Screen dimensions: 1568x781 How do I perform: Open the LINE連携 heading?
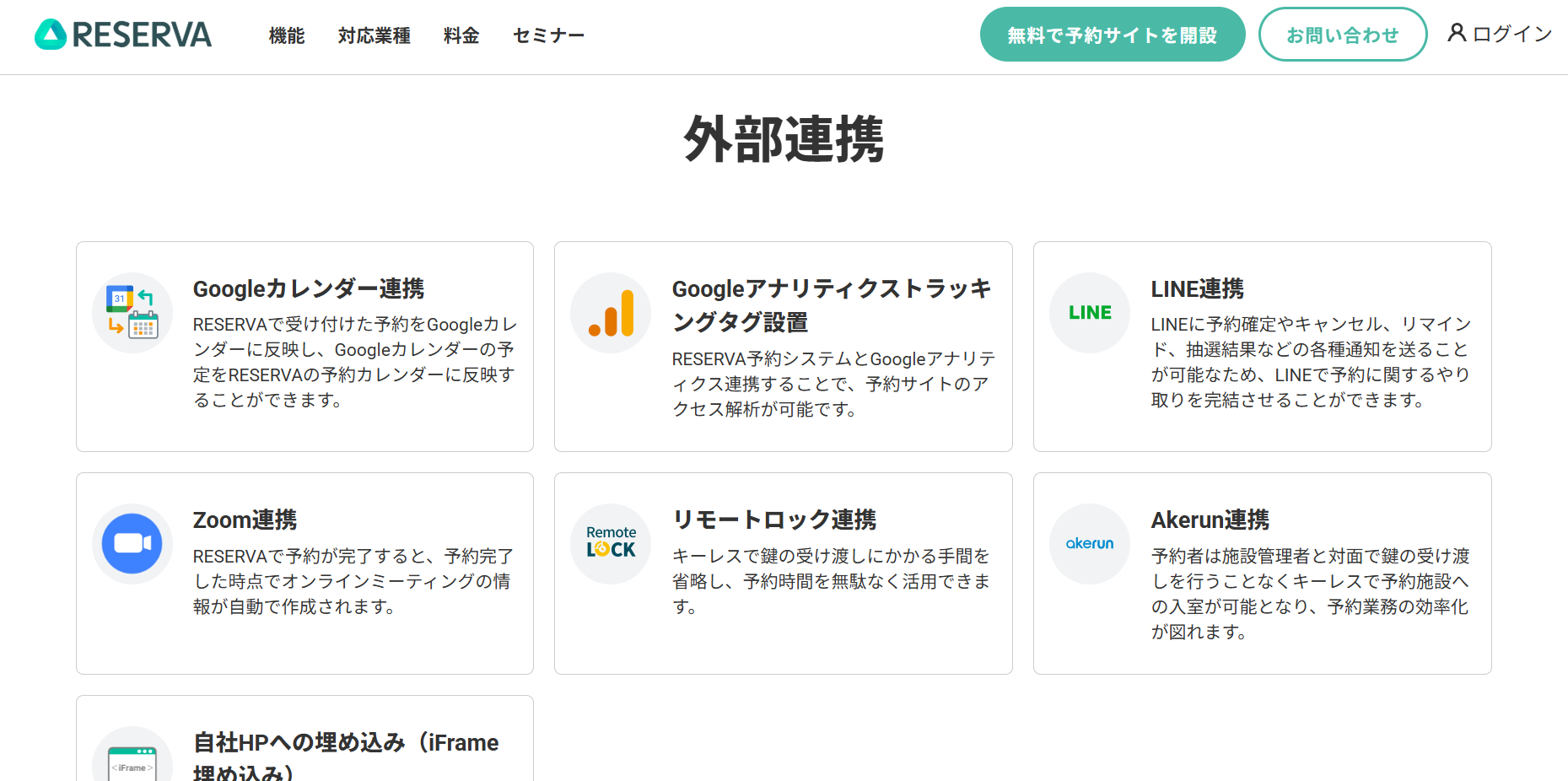1198,288
